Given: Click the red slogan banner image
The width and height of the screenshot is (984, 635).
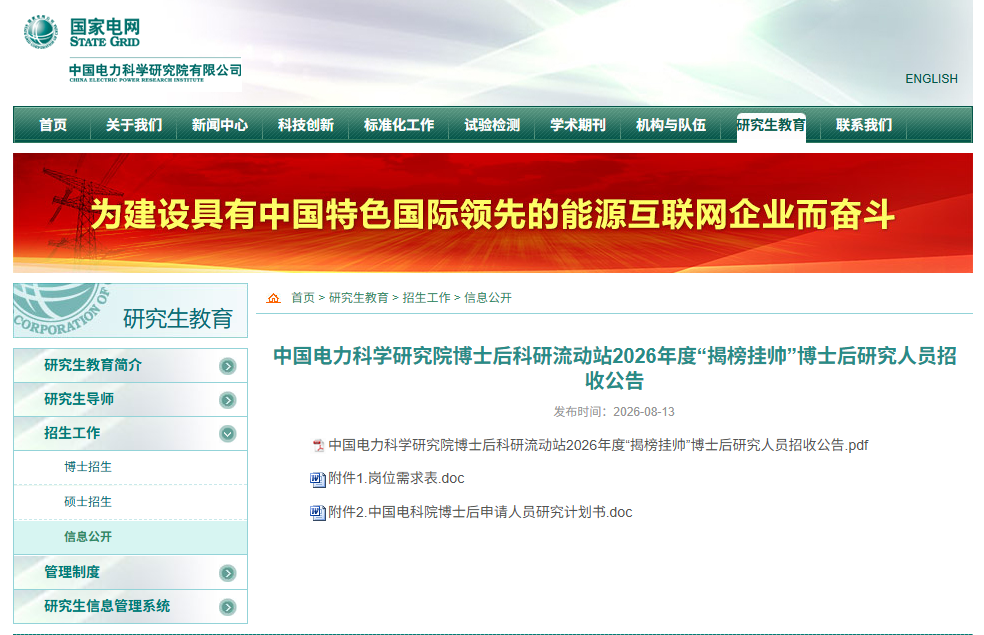Looking at the screenshot, I should point(493,213).
